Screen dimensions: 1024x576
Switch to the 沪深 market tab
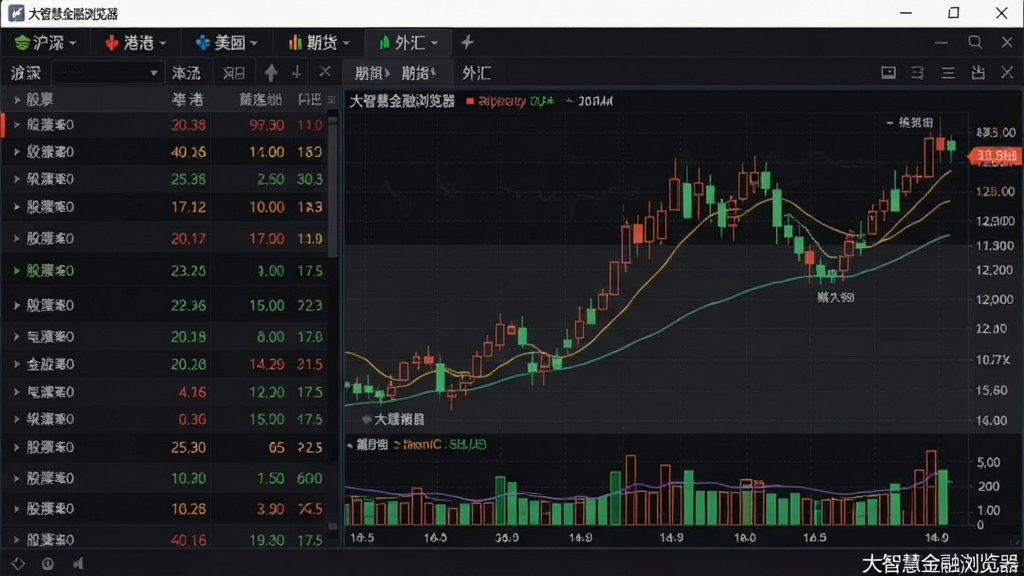pos(45,43)
